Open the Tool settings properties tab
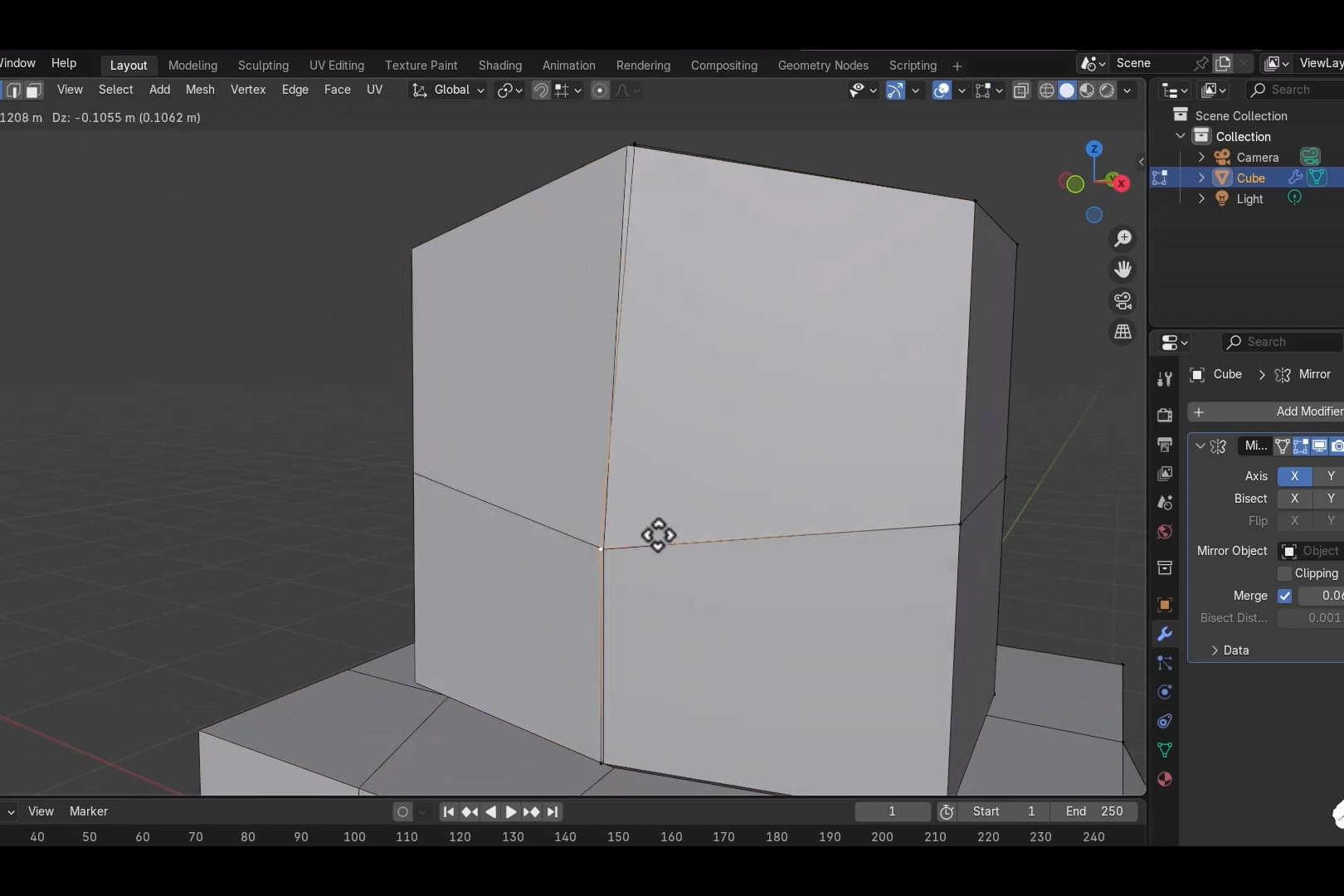The image size is (1344, 896). tap(1164, 379)
